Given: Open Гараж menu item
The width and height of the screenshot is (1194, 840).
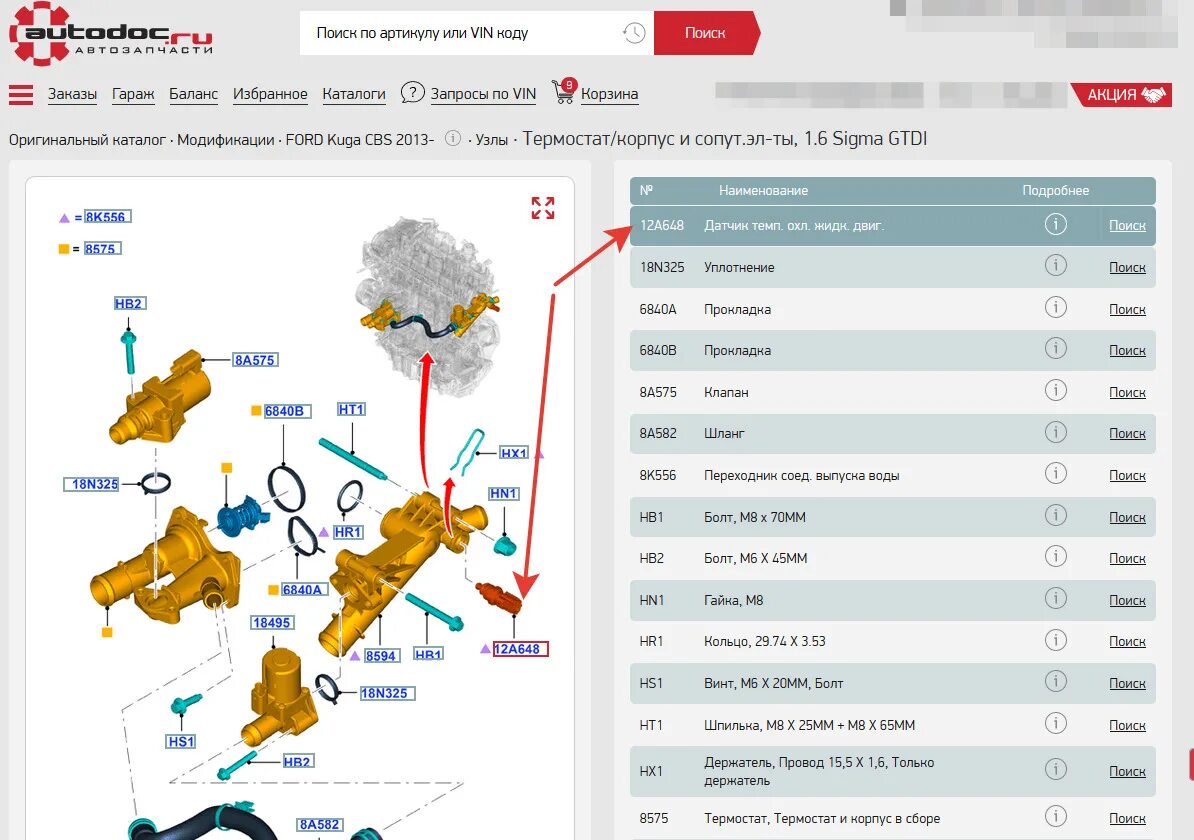Looking at the screenshot, I should [132, 94].
